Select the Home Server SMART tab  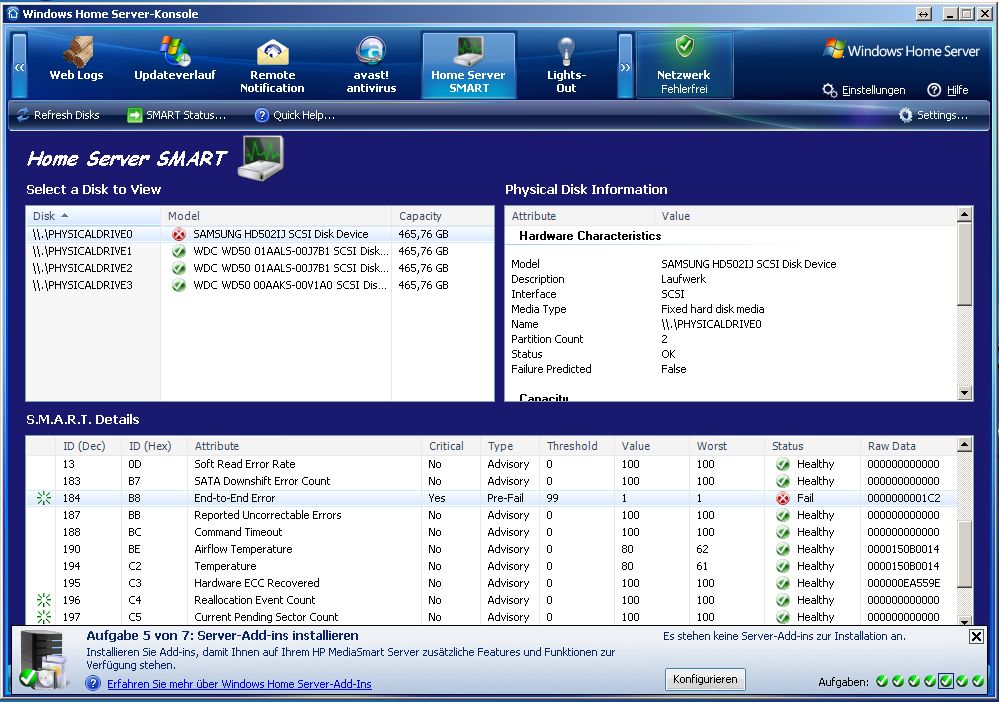pos(468,65)
